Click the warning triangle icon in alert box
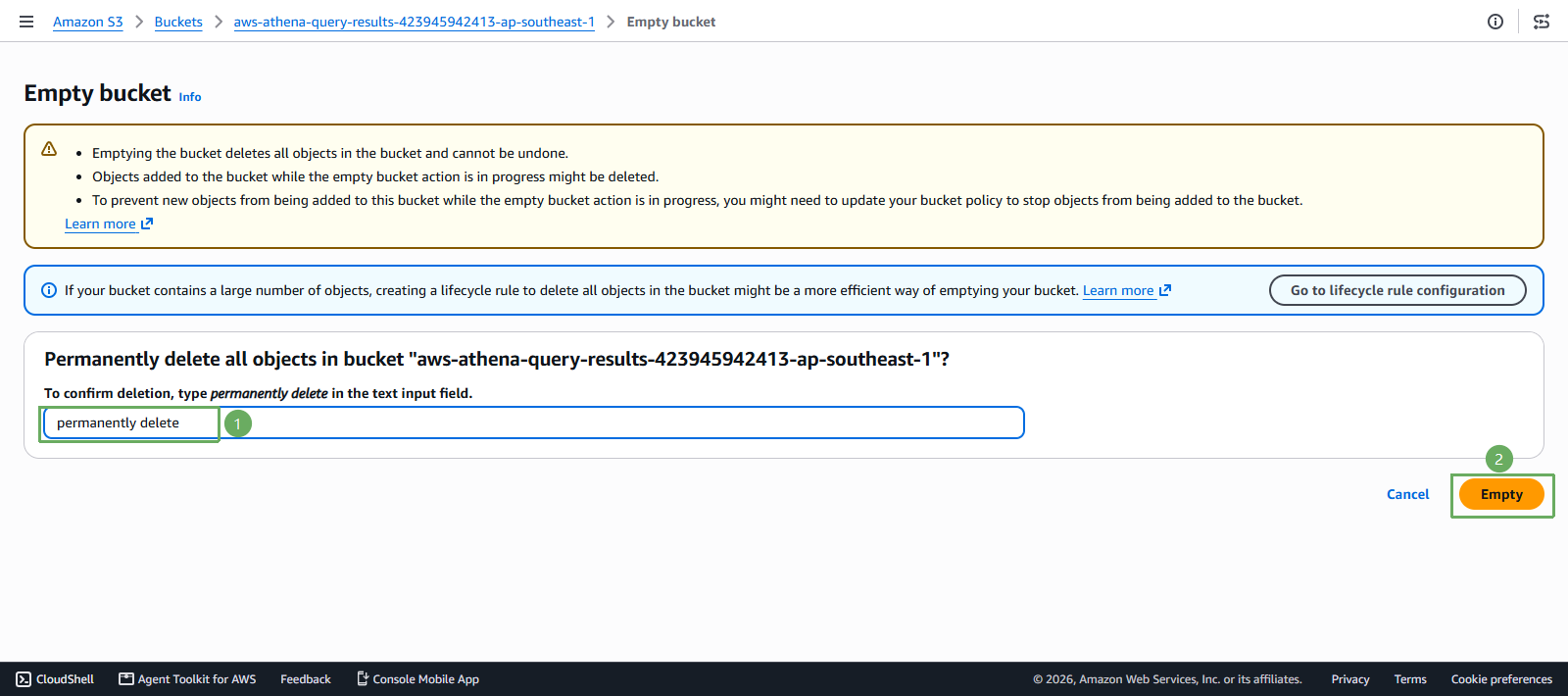 pos(49,150)
